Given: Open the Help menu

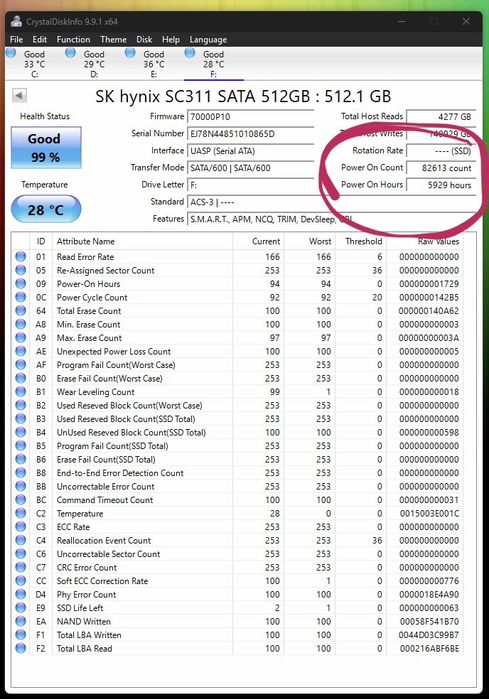Looking at the screenshot, I should (171, 39).
